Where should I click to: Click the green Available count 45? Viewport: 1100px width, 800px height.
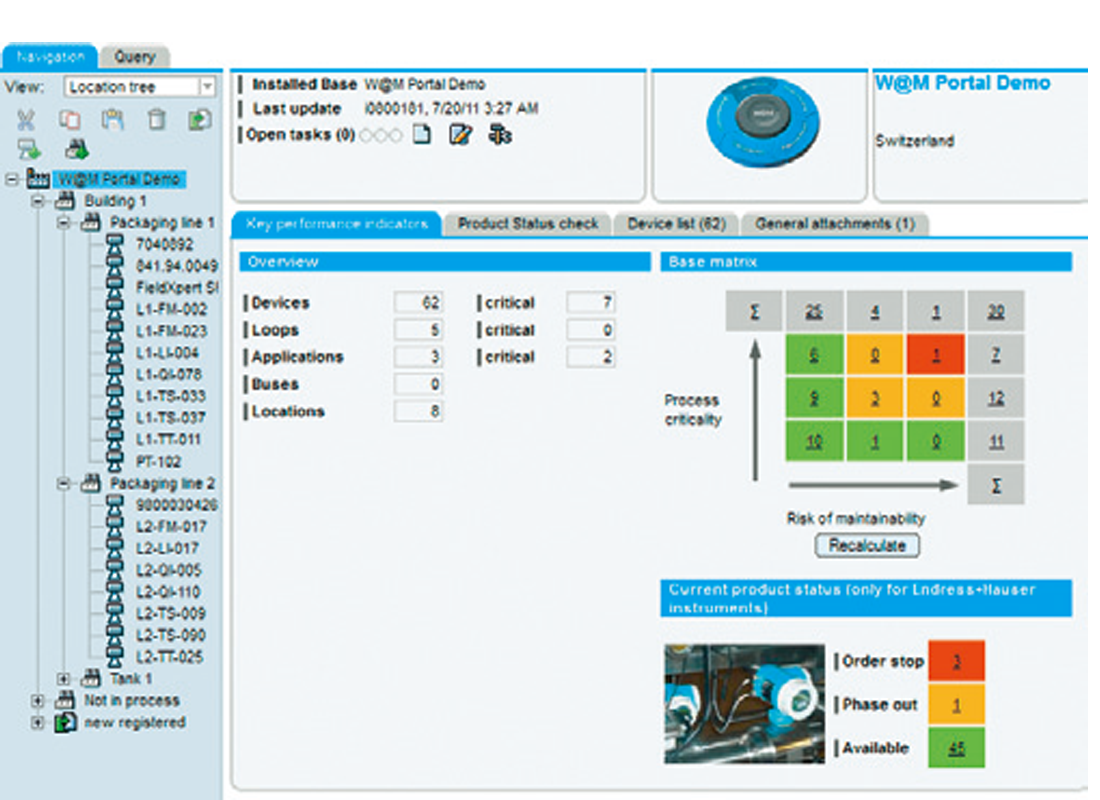[x=957, y=748]
